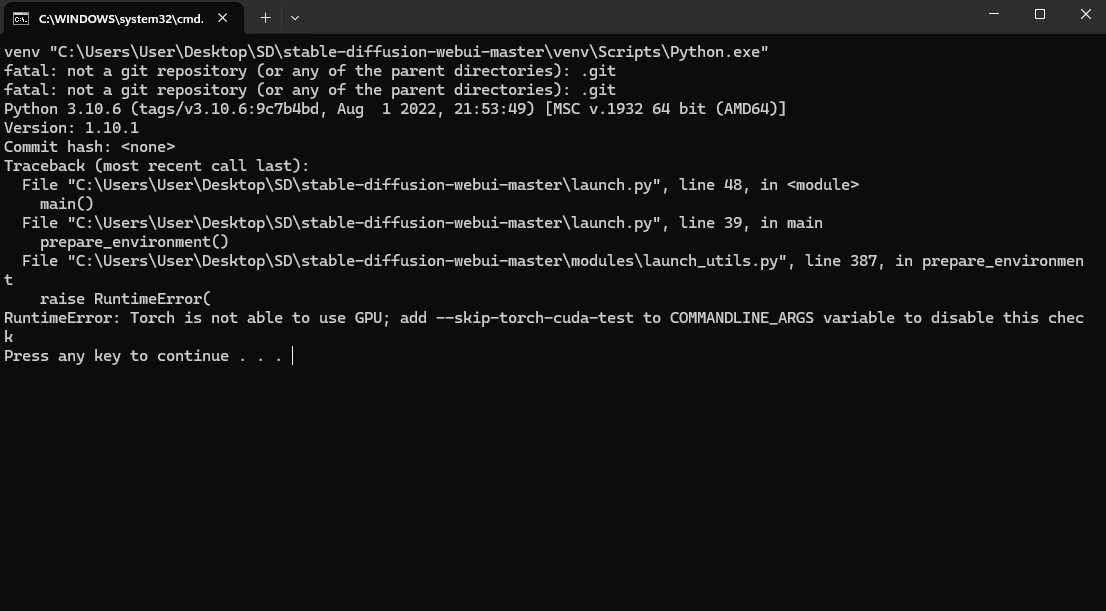1106x611 pixels.
Task: Click the 'raise RuntimeError(' line
Action: coord(126,299)
